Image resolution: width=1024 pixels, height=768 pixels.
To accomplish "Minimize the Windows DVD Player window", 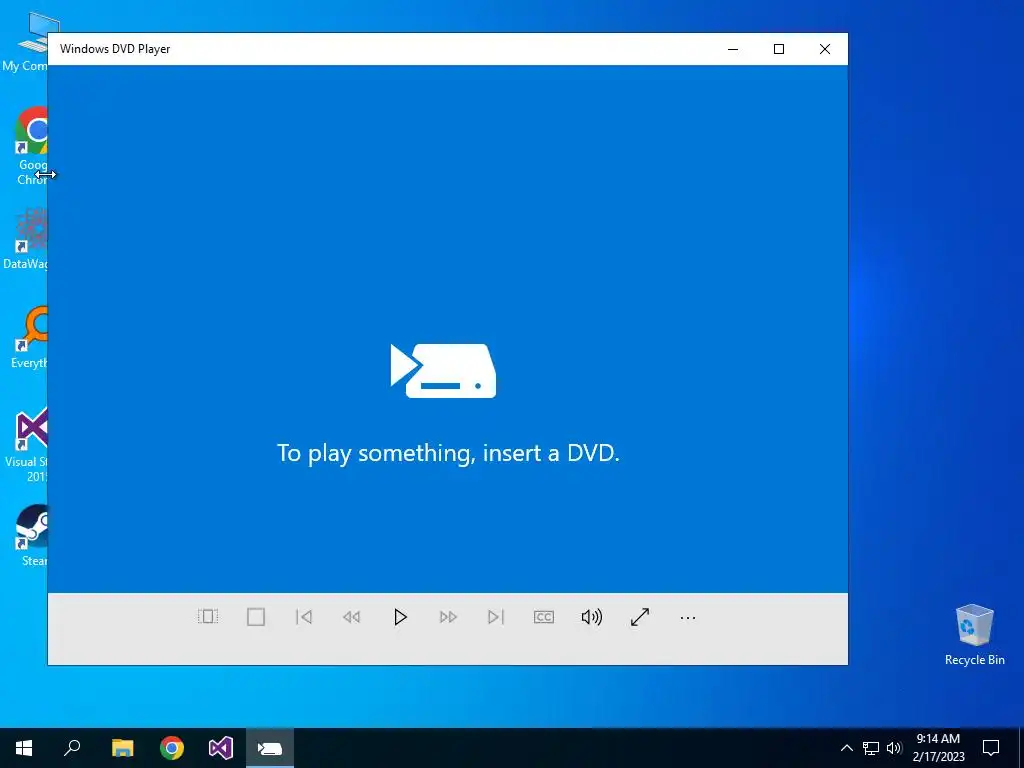I will [x=733, y=49].
